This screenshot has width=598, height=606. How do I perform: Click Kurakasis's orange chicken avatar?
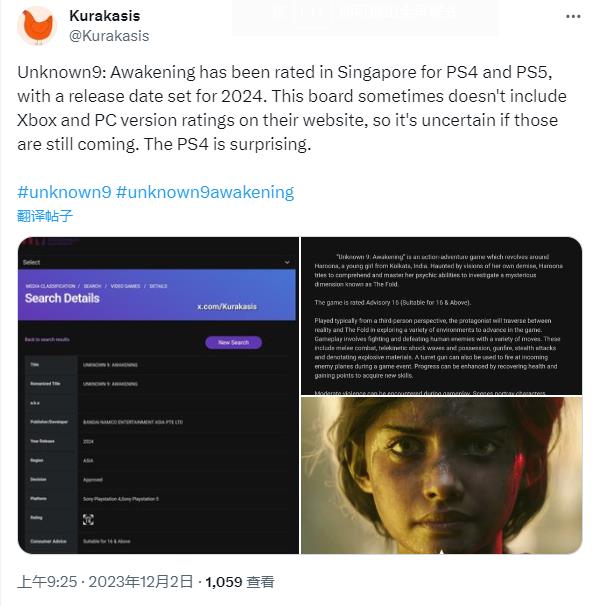point(37,26)
